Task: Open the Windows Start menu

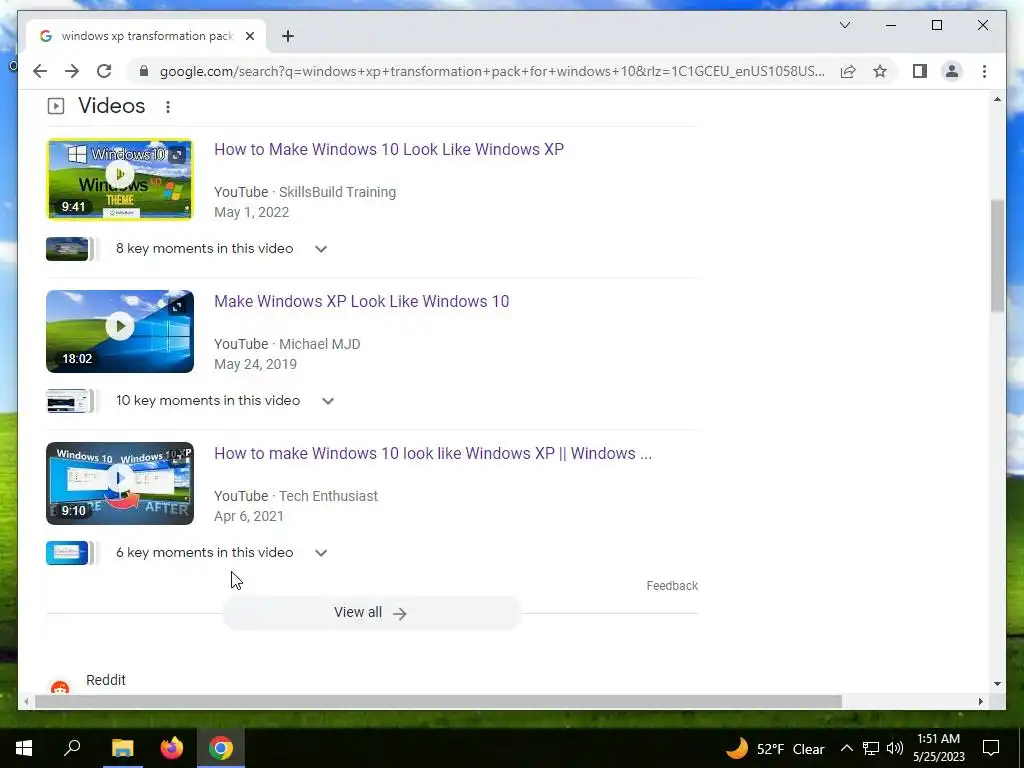Action: point(24,748)
